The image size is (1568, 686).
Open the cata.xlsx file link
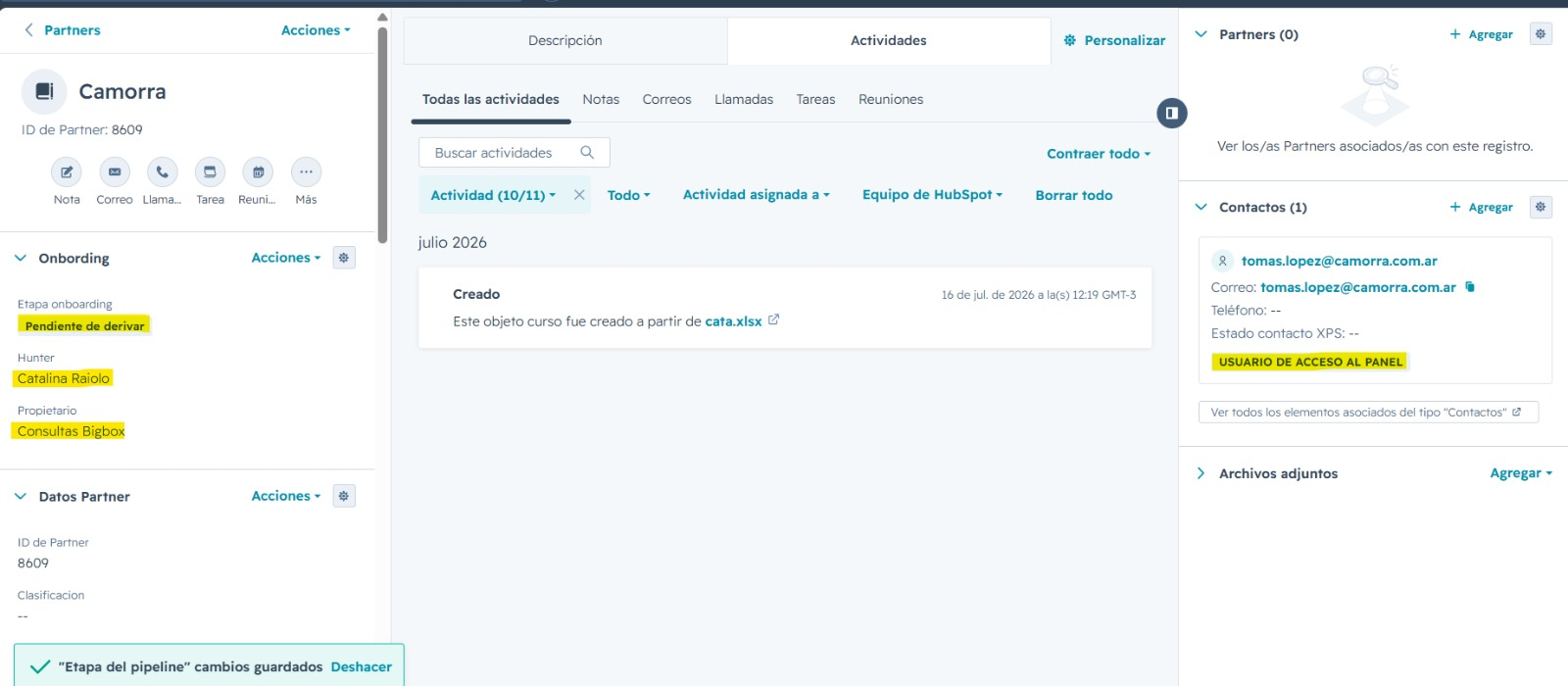tap(733, 321)
